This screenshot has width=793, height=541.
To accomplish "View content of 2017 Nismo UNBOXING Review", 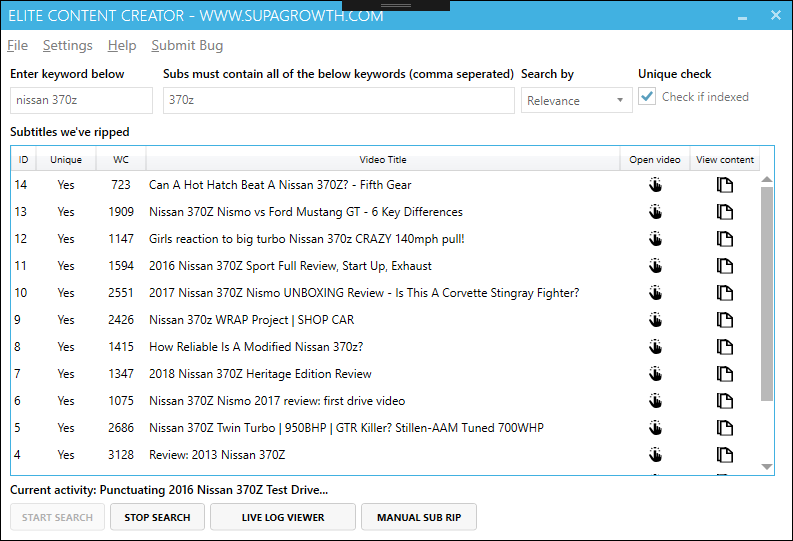I will [725, 293].
